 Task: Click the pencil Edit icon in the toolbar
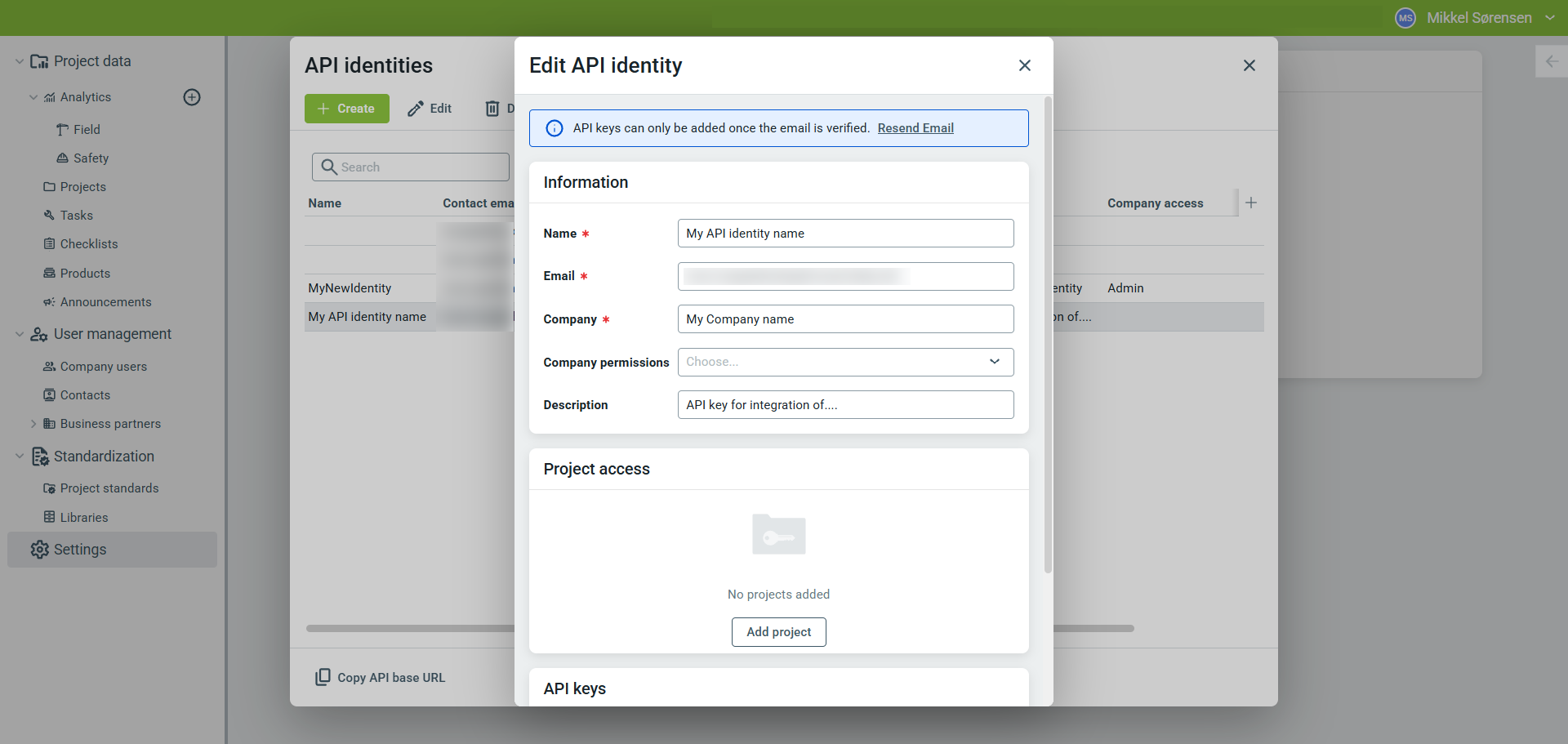click(x=416, y=109)
